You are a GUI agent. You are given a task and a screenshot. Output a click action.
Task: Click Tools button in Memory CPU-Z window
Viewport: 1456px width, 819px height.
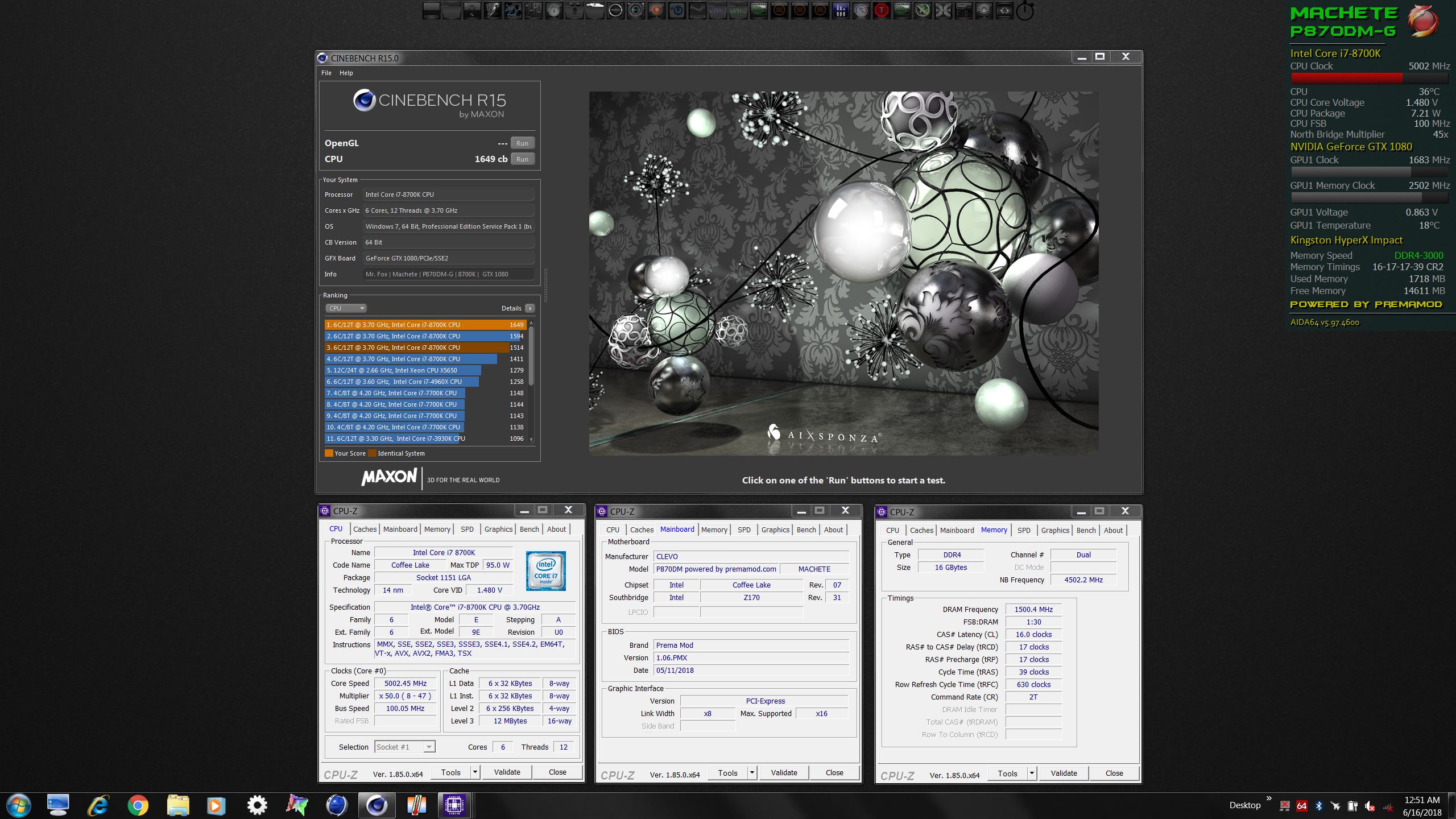pyautogui.click(x=1007, y=773)
